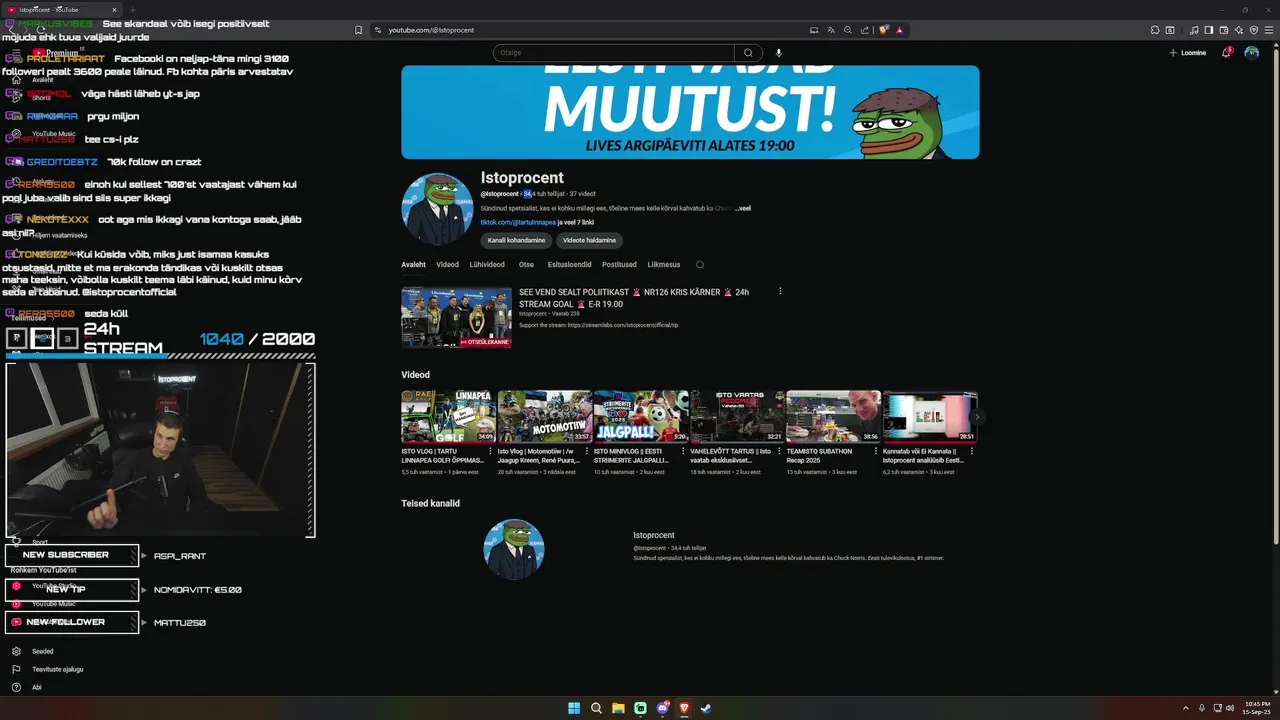Click the Eesti vajab muutust channel banner
1280x720 pixels.
coord(690,112)
